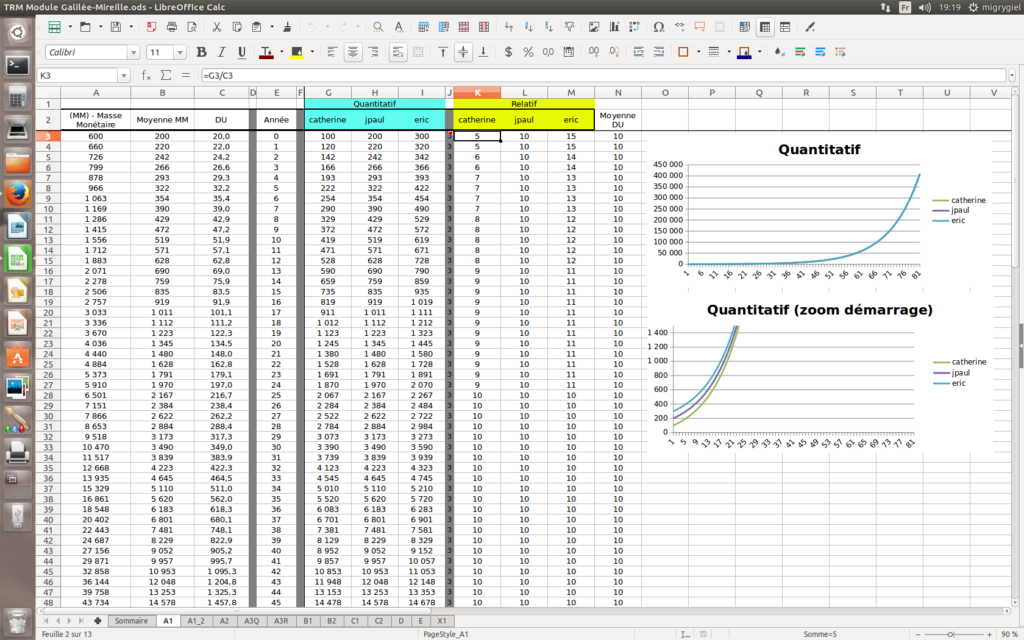Toggle Bold formatting
This screenshot has height=640, width=1024.
point(202,52)
